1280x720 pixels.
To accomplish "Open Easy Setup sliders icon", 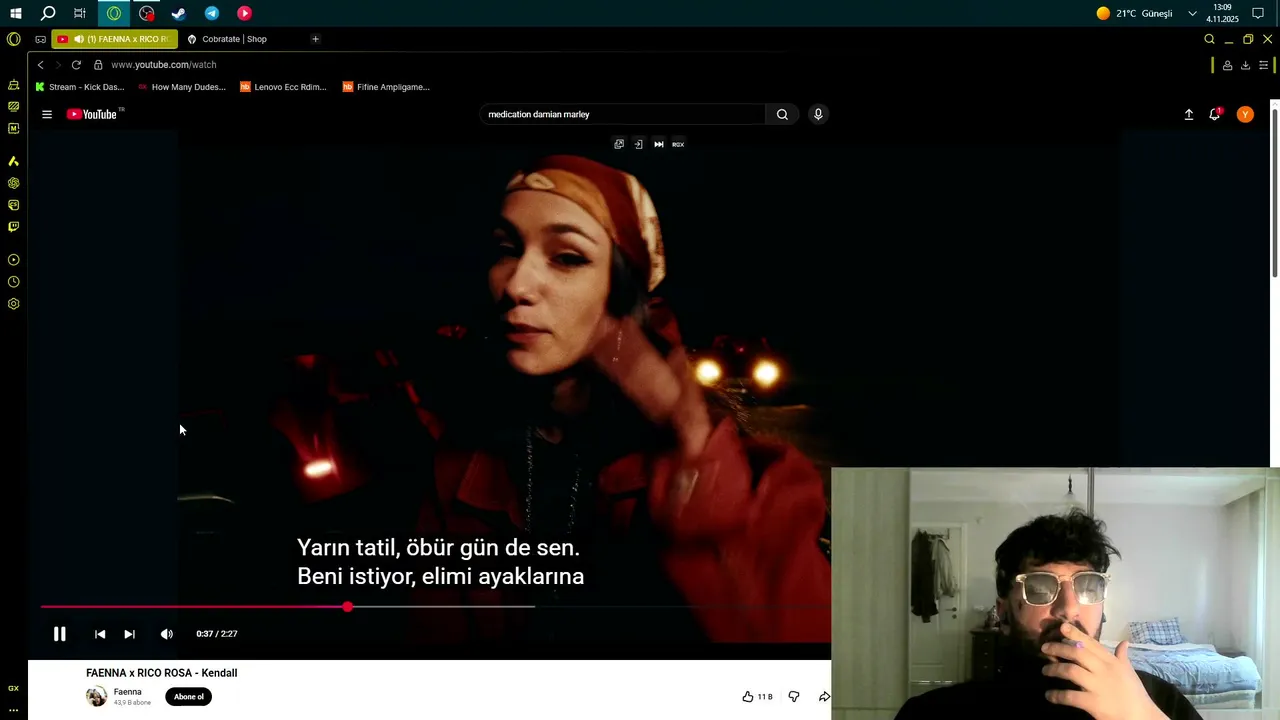I will point(1264,65).
